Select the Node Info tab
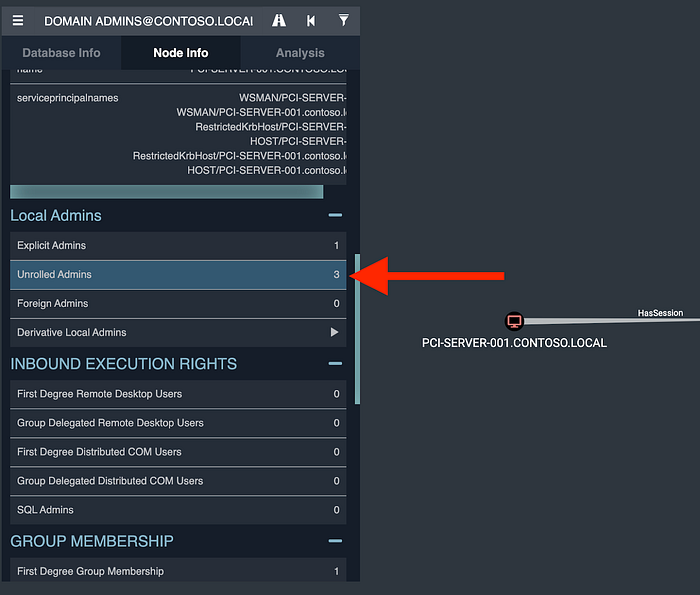 [x=181, y=53]
